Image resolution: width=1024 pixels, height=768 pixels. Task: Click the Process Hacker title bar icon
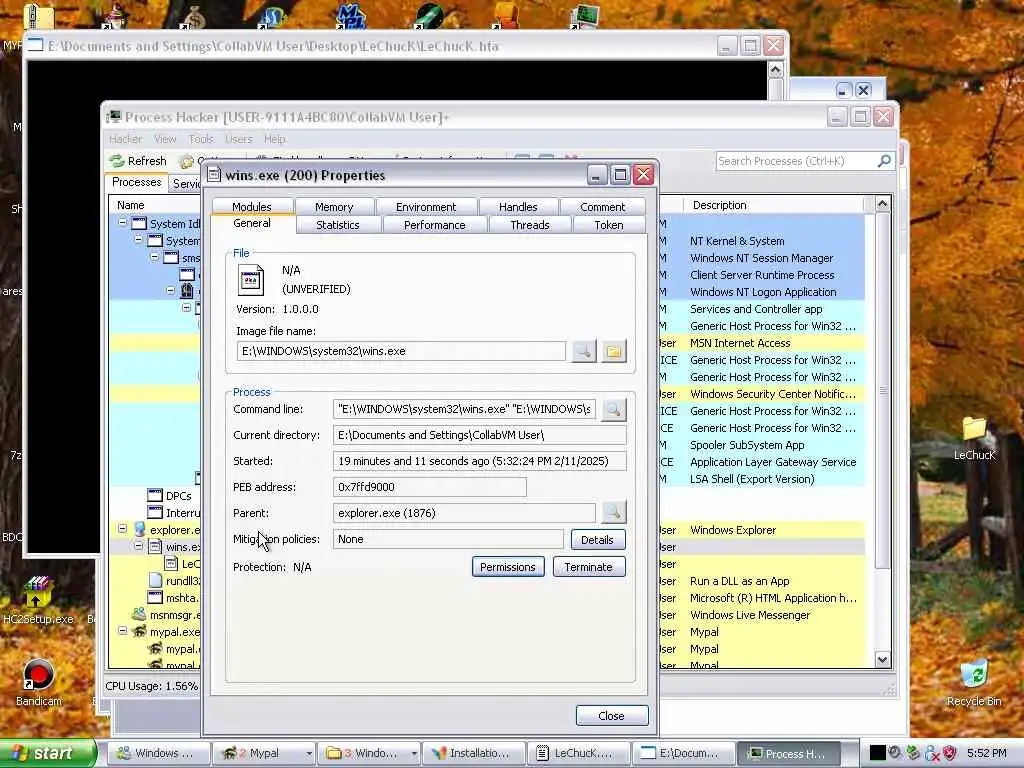coord(114,117)
